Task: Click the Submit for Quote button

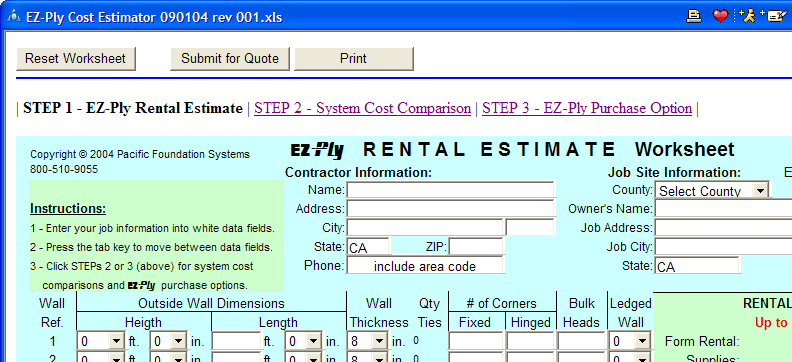Action: (230, 59)
